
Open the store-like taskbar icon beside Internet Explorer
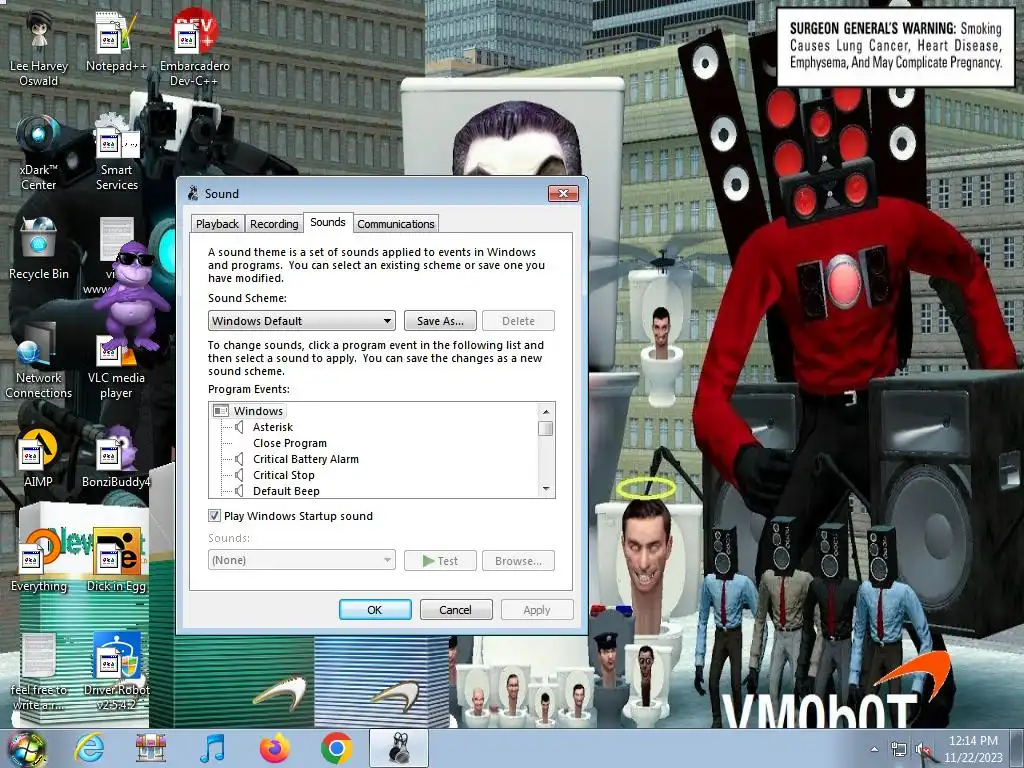tap(150, 748)
